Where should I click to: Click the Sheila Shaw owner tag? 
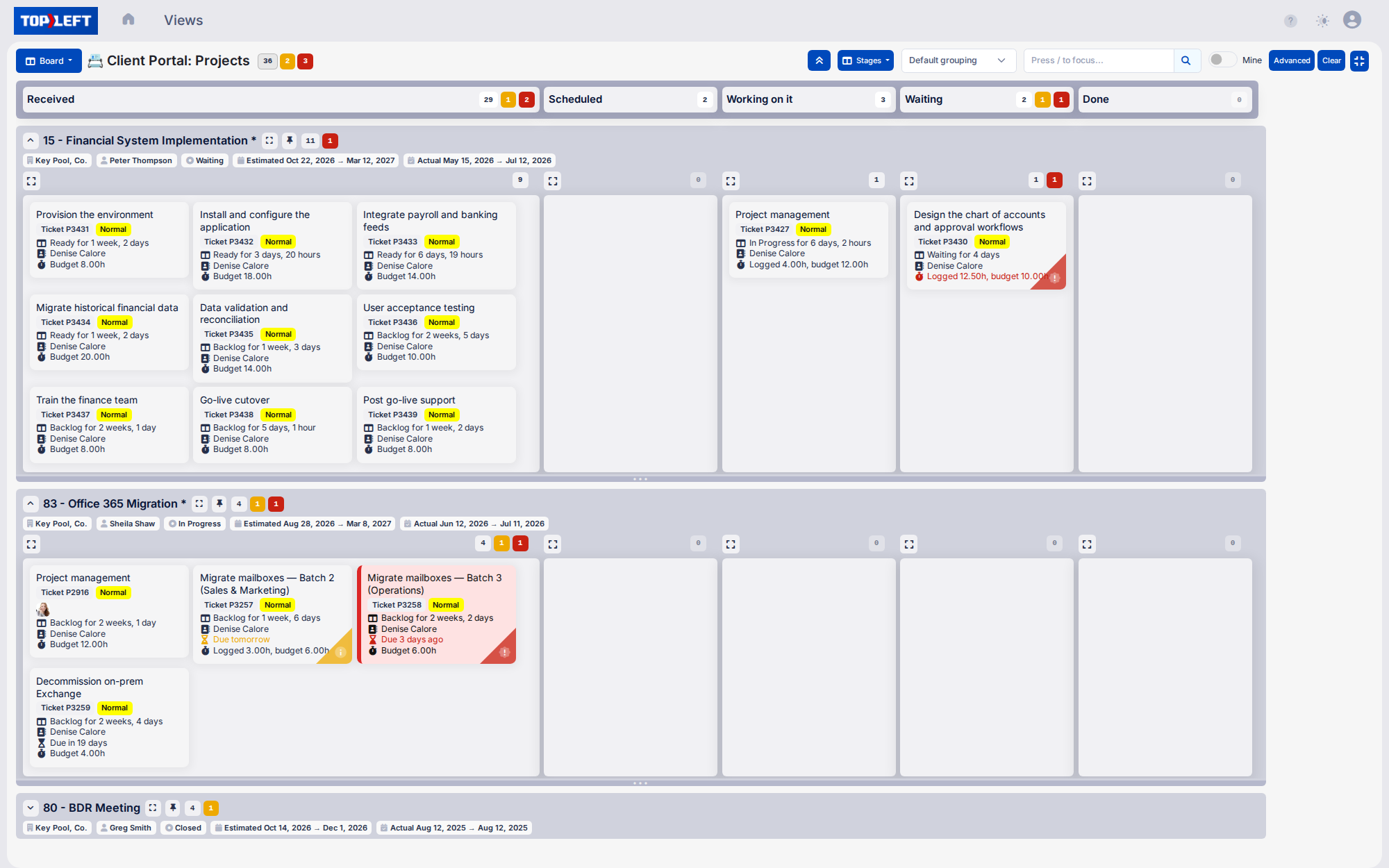[127, 524]
